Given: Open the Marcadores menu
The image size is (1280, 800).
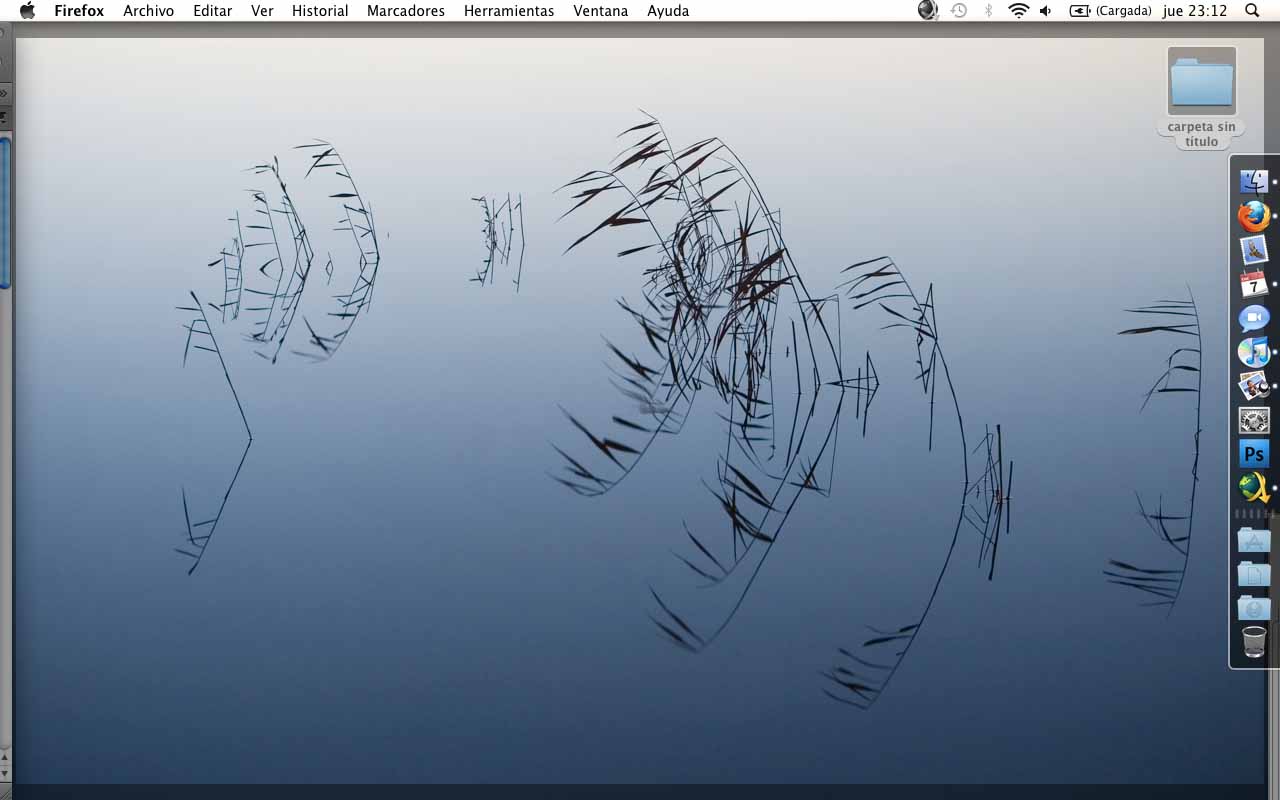Looking at the screenshot, I should point(406,11).
